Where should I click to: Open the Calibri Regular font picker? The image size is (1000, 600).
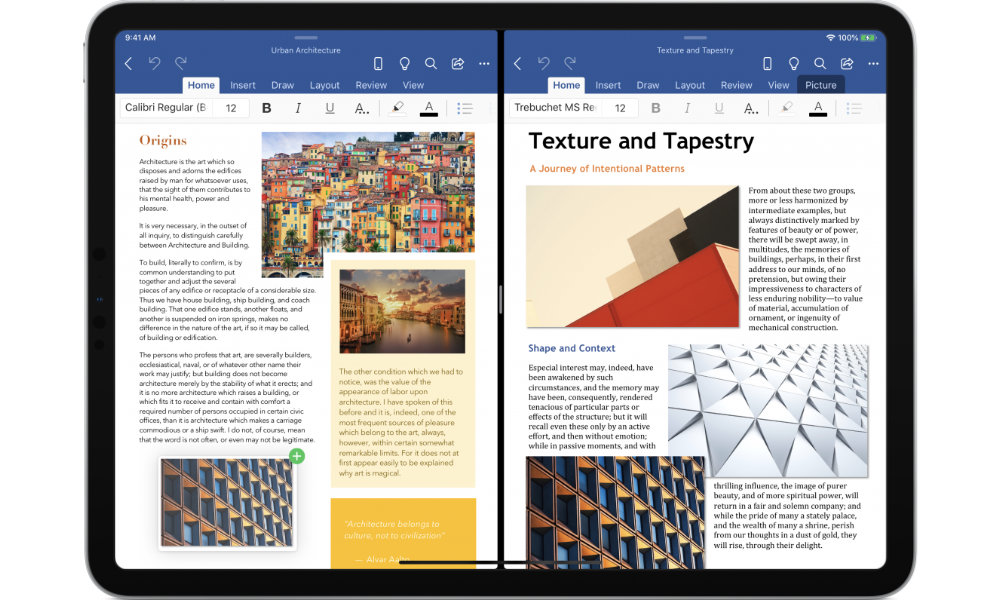(165, 108)
